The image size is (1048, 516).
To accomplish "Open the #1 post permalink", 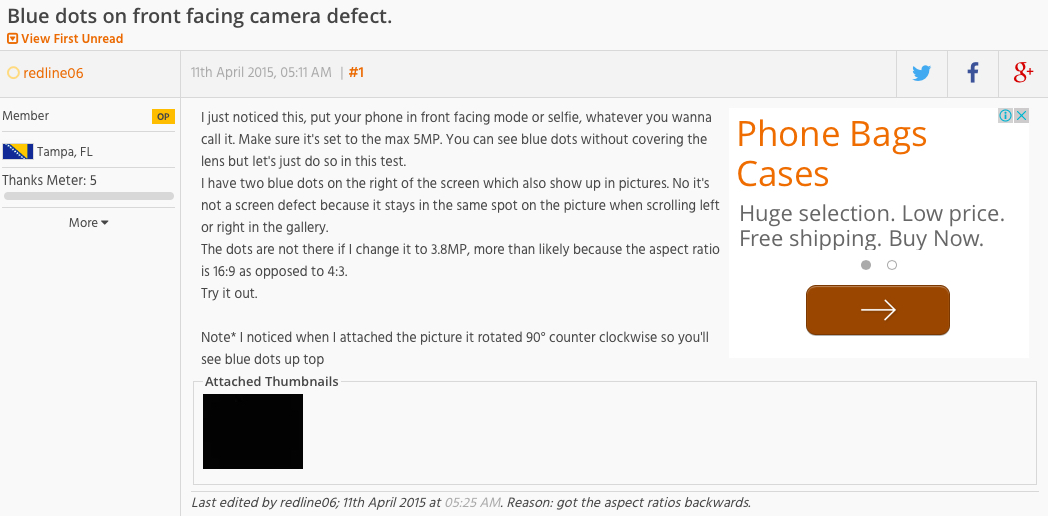I will (x=356, y=73).
